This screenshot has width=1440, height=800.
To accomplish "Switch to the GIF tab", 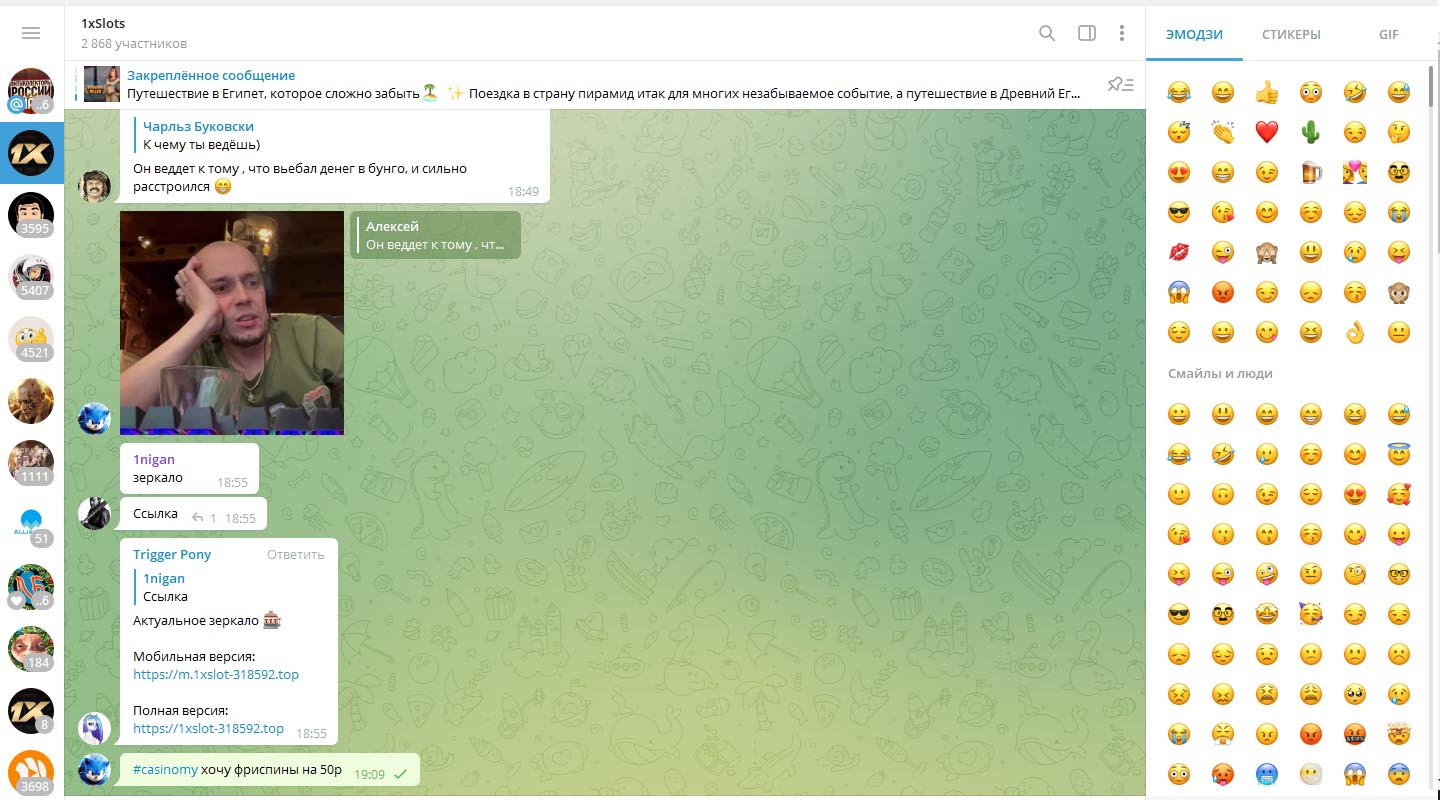I will point(1388,34).
